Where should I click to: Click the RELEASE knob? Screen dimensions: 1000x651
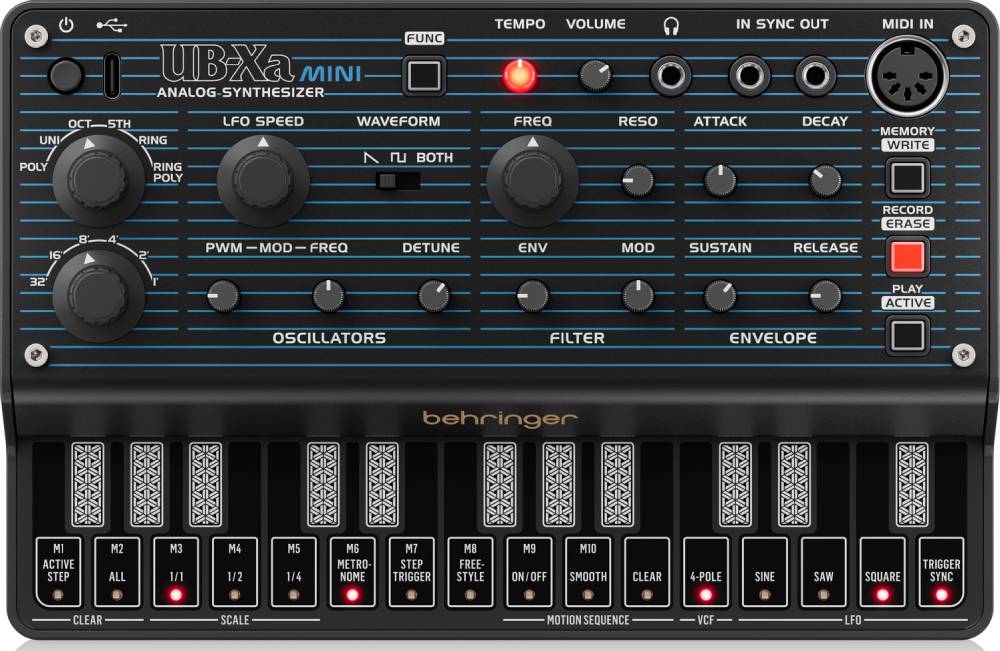tap(825, 296)
